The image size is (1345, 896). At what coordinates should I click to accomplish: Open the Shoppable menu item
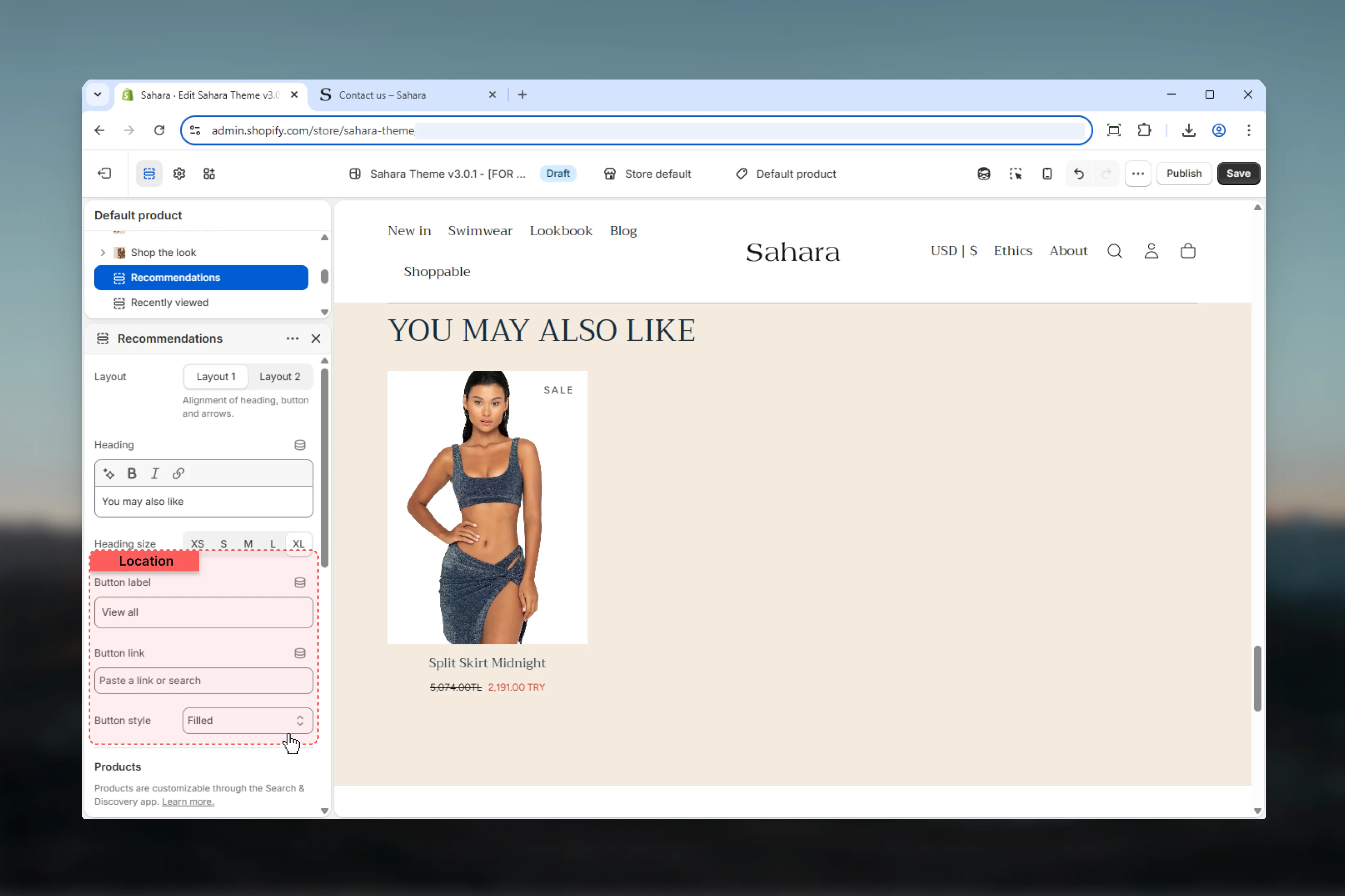[437, 271]
